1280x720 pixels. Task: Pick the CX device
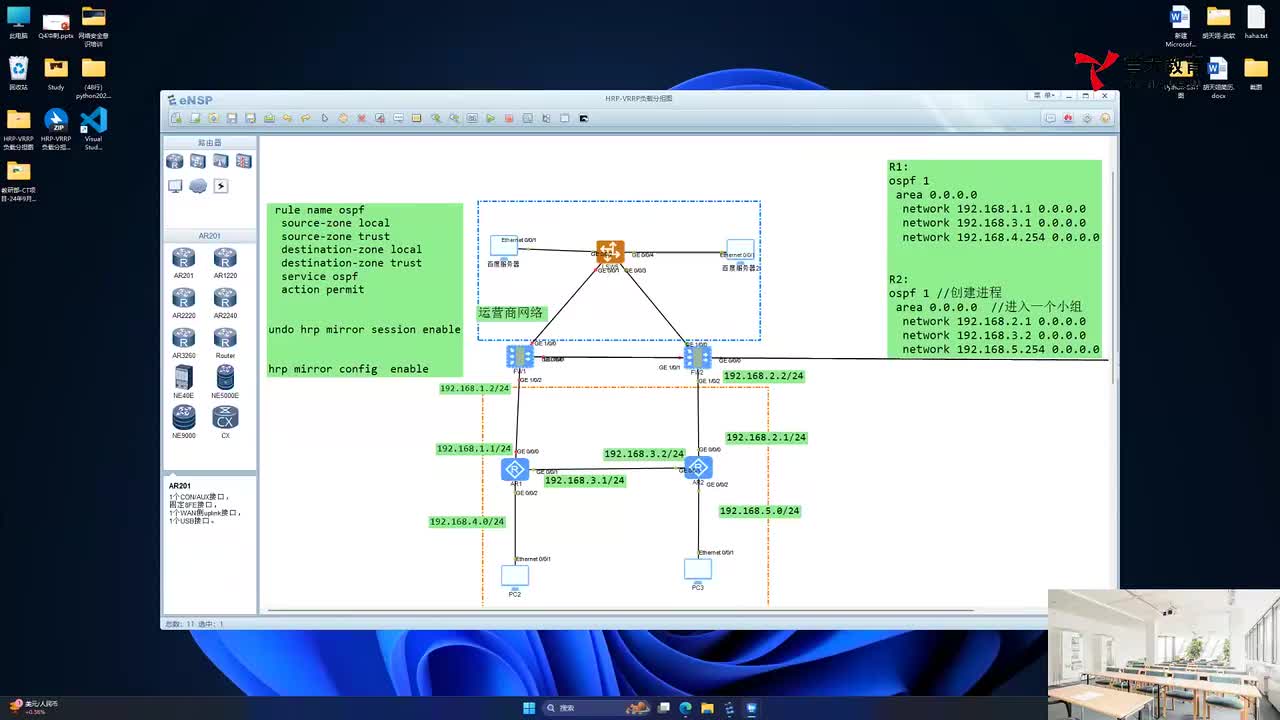(225, 422)
